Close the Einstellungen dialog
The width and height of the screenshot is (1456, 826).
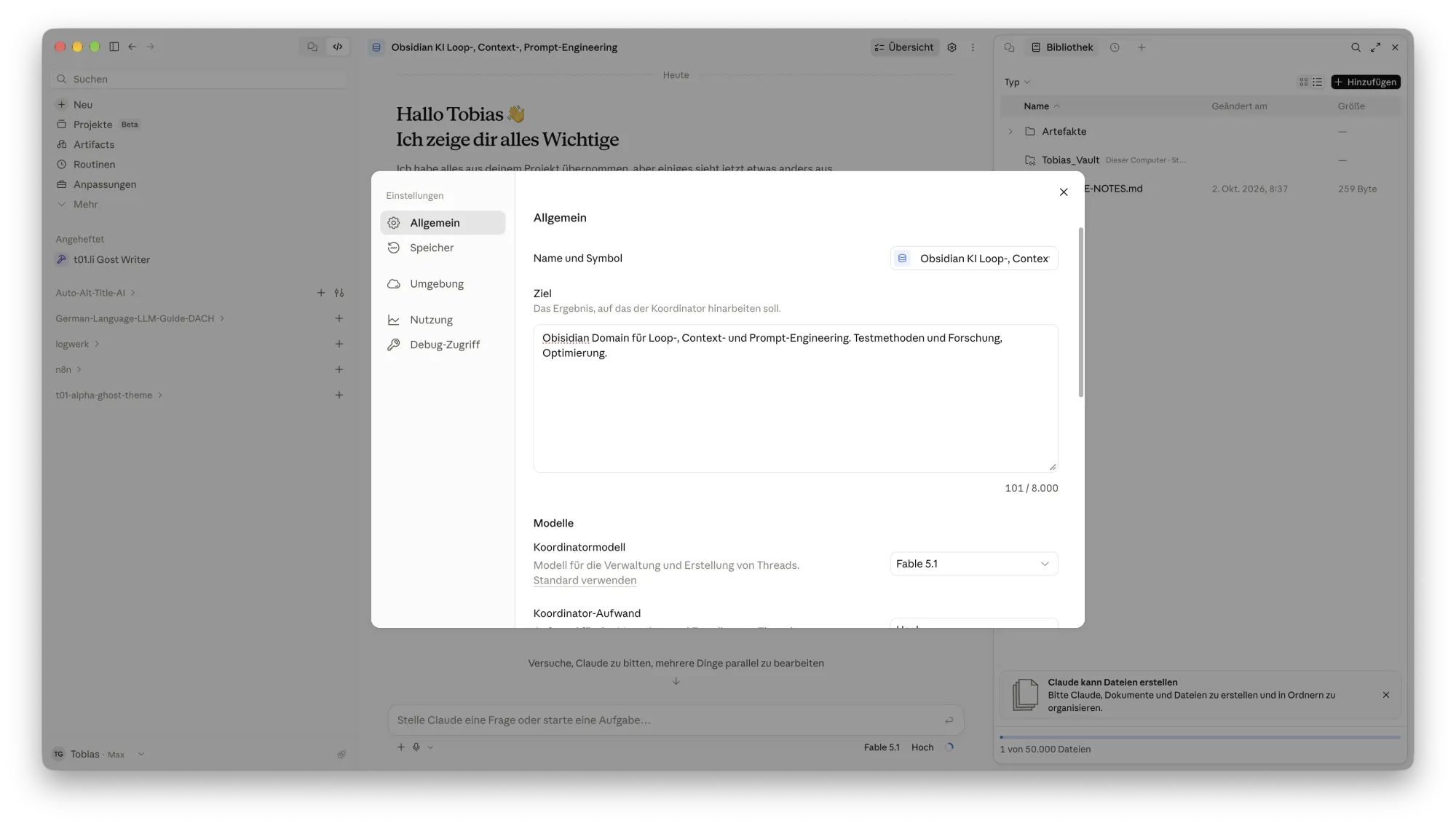[1064, 192]
